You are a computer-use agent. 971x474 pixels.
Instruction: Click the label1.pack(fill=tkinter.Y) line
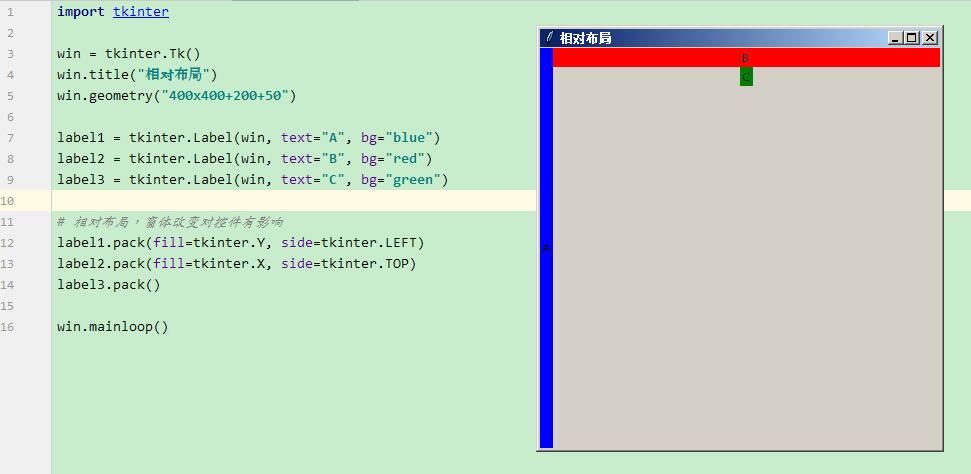[241, 243]
